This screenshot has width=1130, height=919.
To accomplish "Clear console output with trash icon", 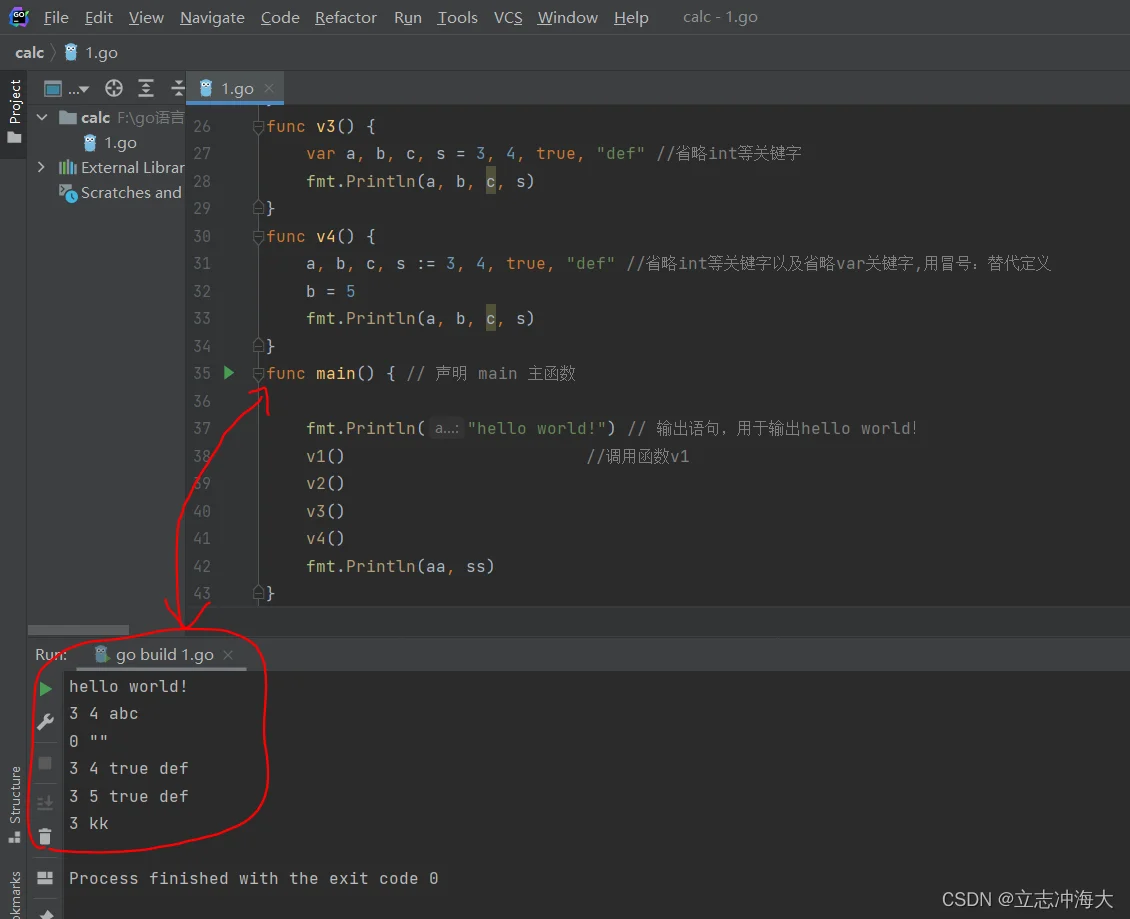I will point(45,836).
